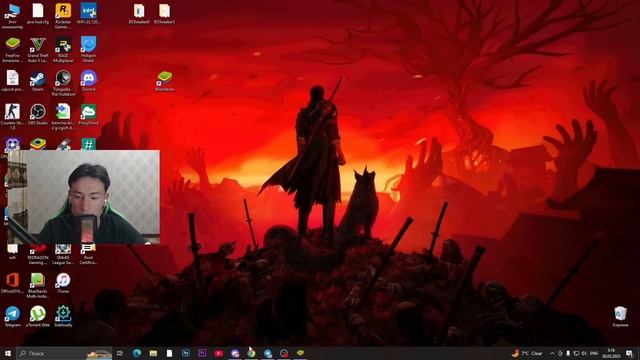Open Task View on the taskbar
The height and width of the screenshot is (360, 640).
pos(120,353)
